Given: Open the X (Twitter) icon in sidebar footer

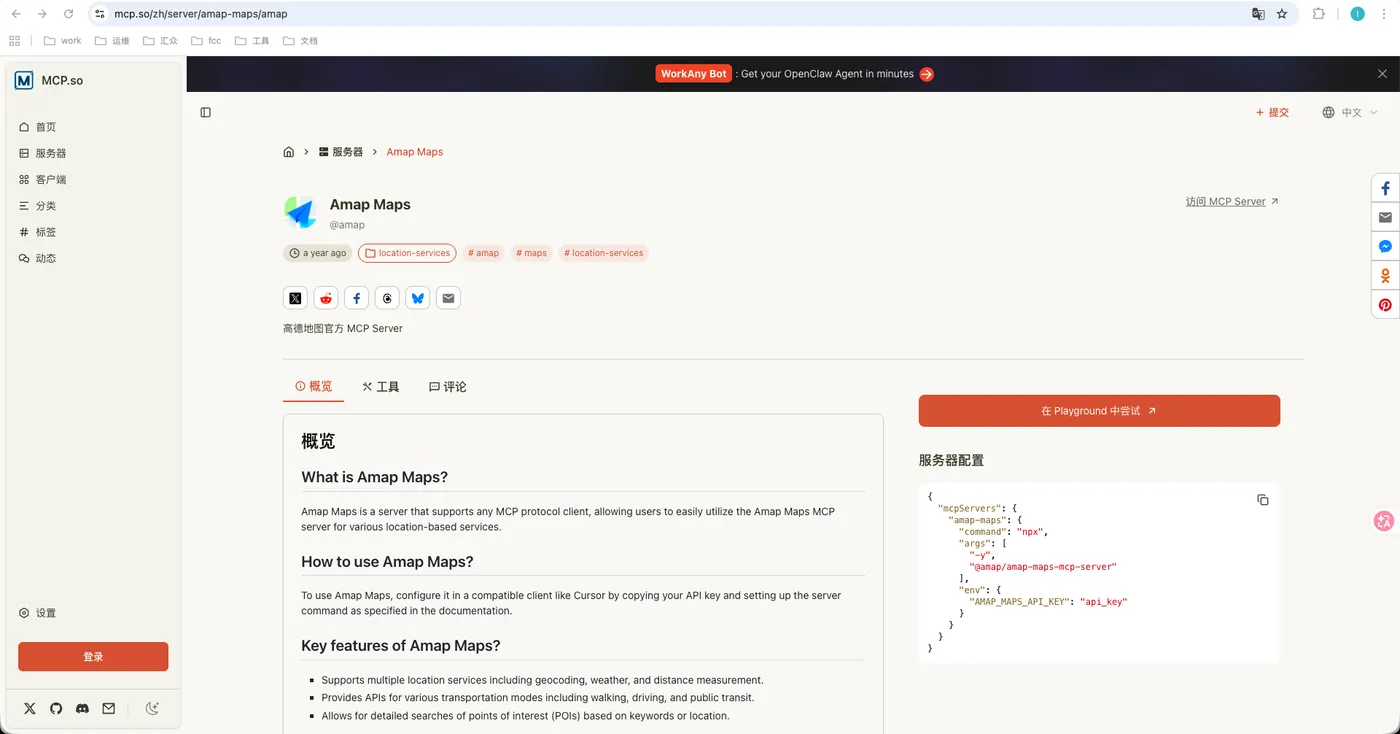Looking at the screenshot, I should point(30,708).
